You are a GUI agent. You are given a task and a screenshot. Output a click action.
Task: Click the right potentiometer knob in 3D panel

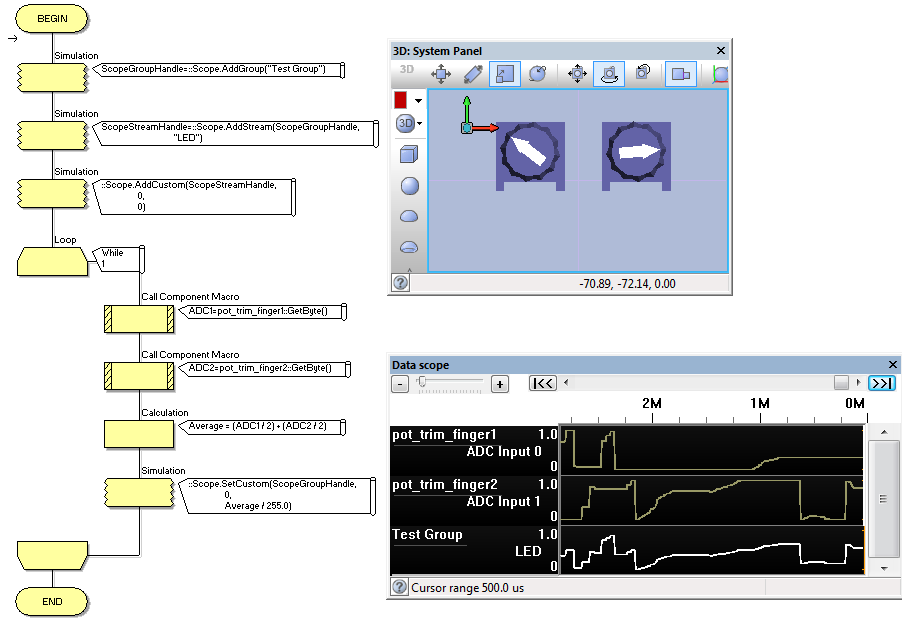pos(636,152)
